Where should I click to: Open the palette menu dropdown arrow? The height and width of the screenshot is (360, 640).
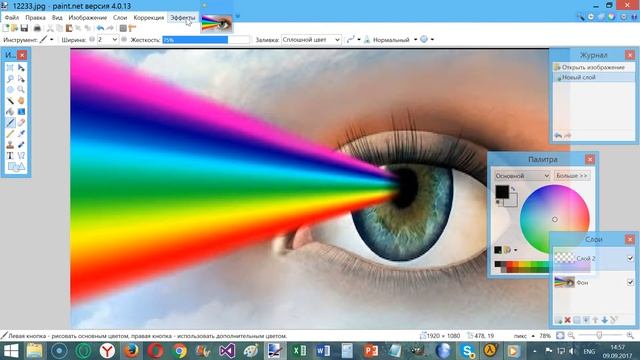tap(516, 250)
